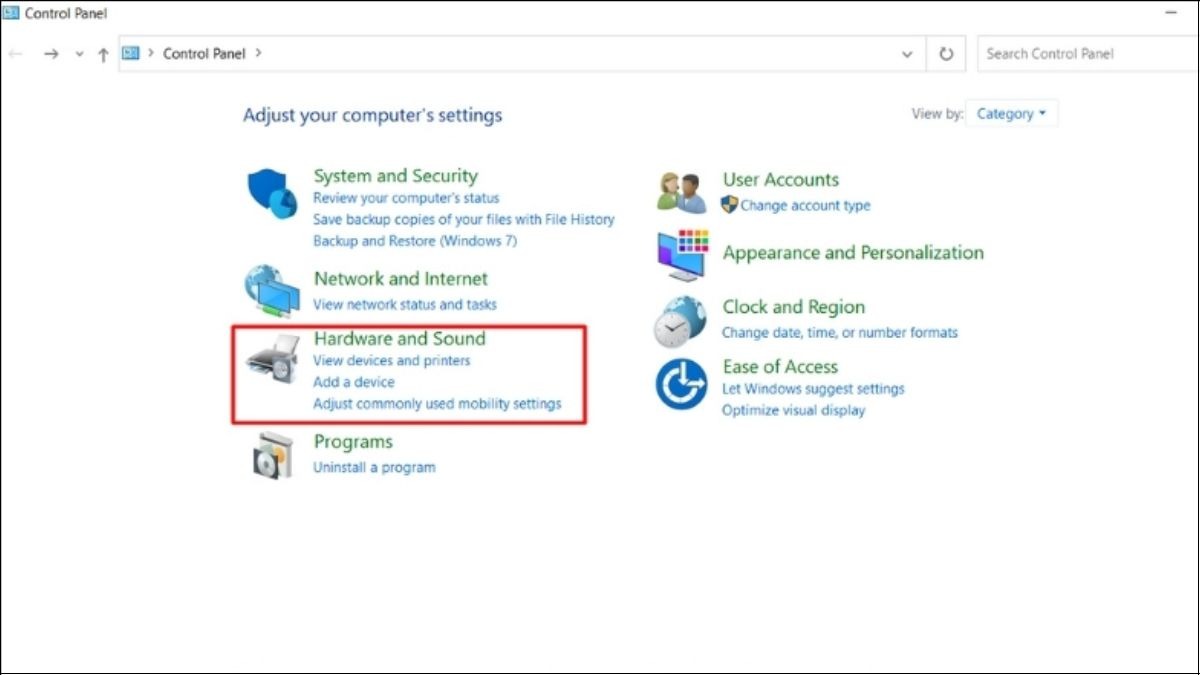The height and width of the screenshot is (675, 1200).
Task: Click Optimize visual display
Action: (793, 410)
